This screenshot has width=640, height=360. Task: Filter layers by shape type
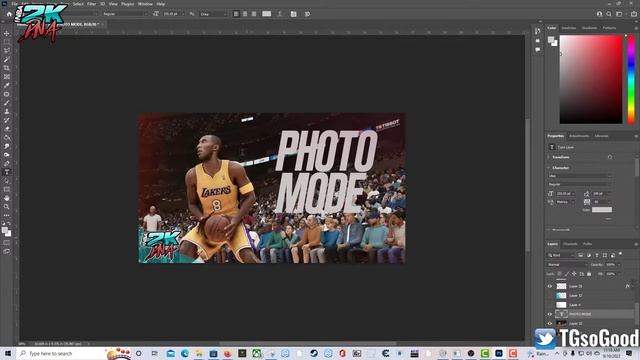[604, 255]
